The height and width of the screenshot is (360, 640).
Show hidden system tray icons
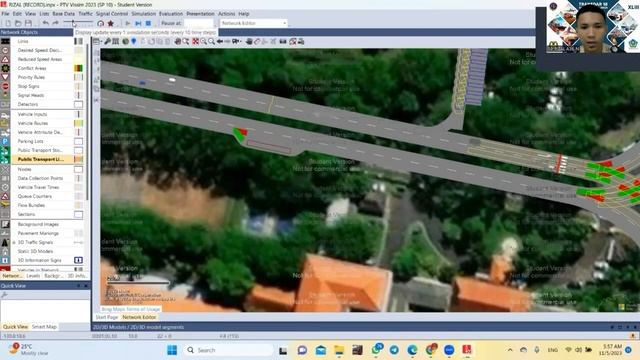[510, 350]
